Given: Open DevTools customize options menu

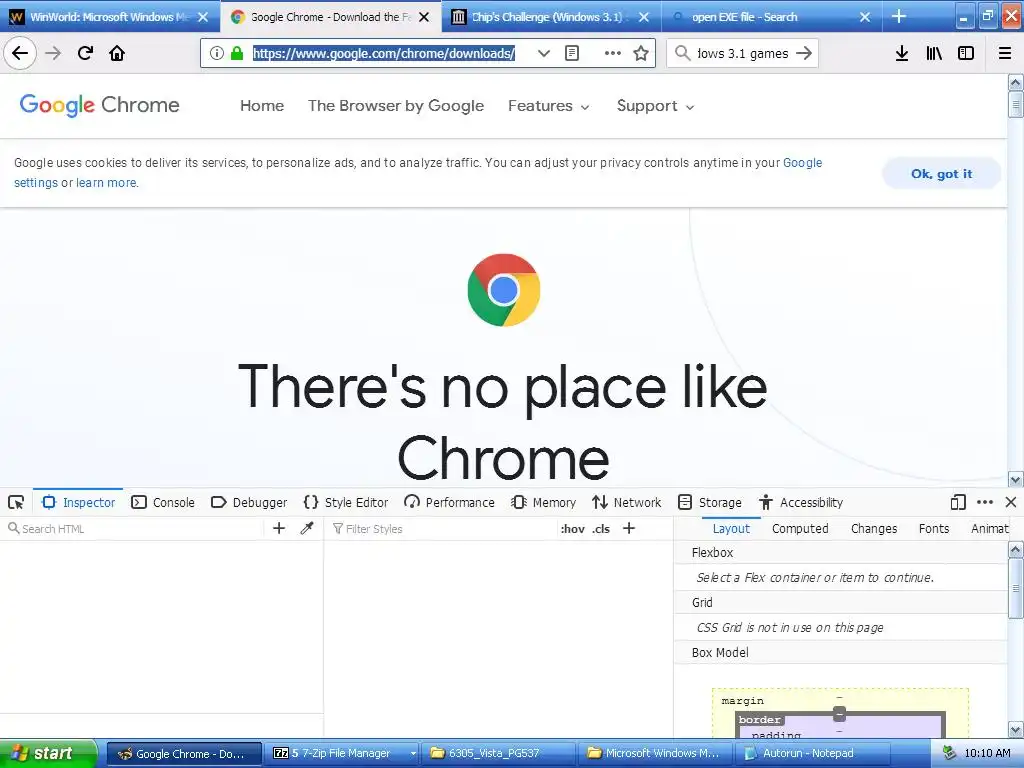Looking at the screenshot, I should (x=985, y=502).
